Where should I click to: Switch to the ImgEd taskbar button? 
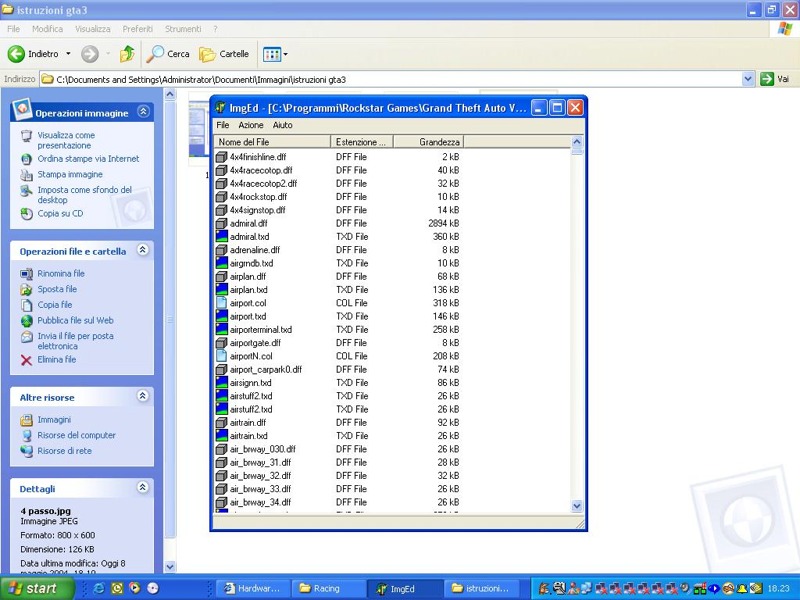coord(404,588)
